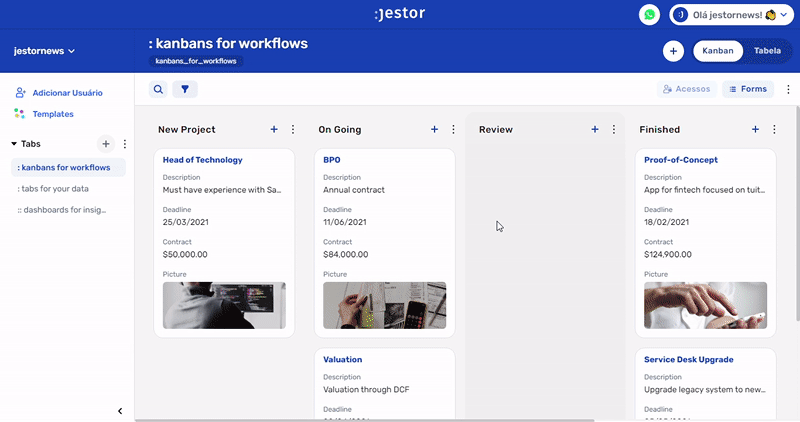Click the jestor logo in header
The height and width of the screenshot is (422, 800).
pyautogui.click(x=399, y=14)
